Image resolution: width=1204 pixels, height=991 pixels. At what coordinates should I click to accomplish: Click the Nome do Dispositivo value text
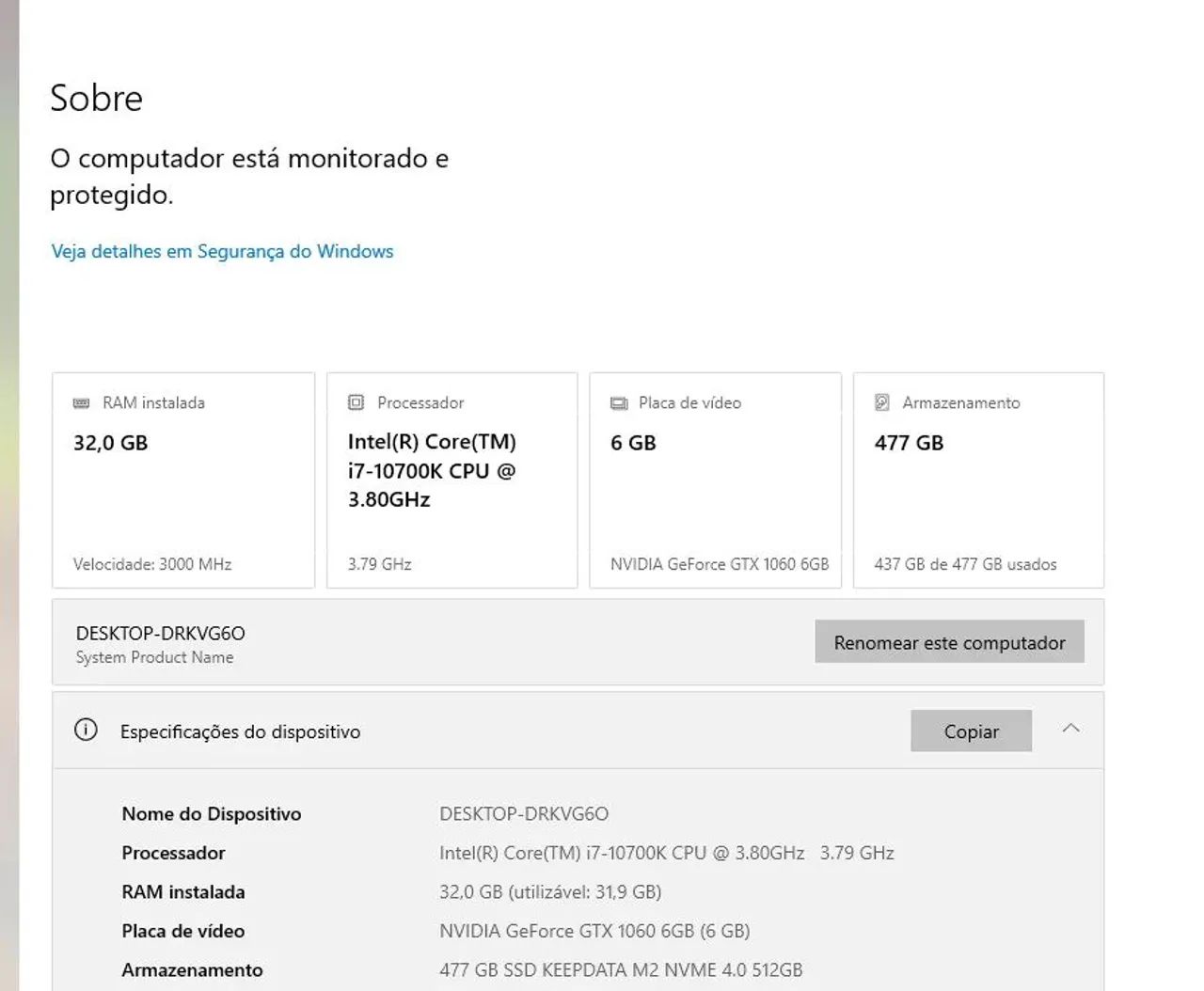(524, 813)
